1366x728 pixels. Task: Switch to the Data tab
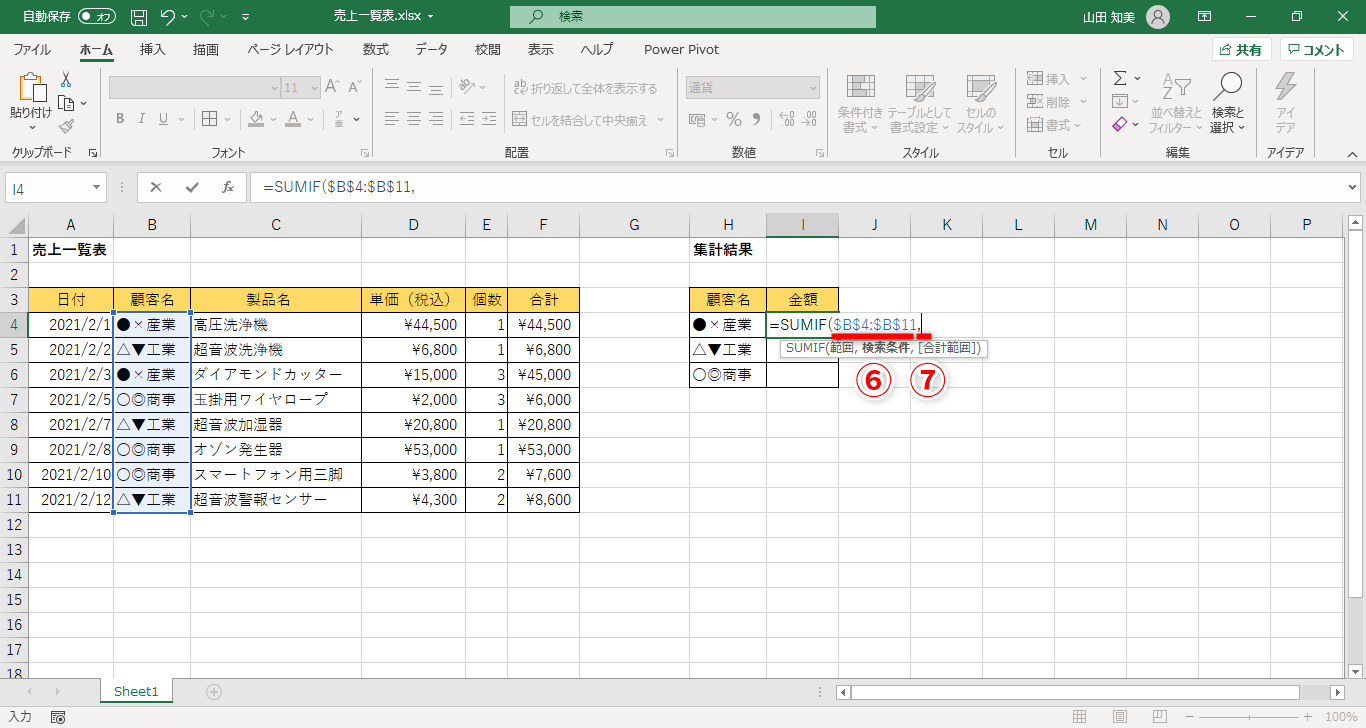pyautogui.click(x=431, y=49)
